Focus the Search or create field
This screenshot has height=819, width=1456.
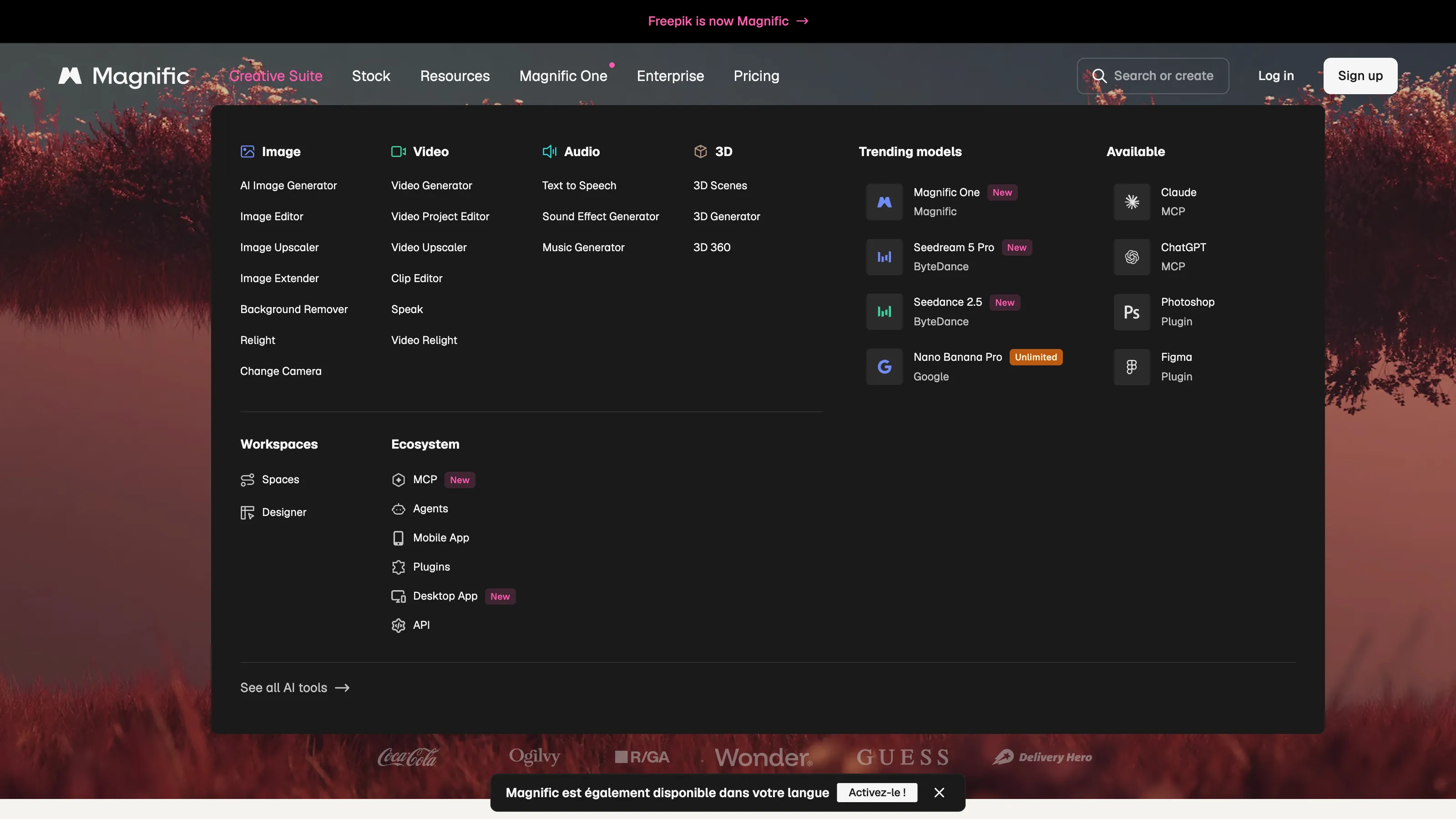point(1153,76)
